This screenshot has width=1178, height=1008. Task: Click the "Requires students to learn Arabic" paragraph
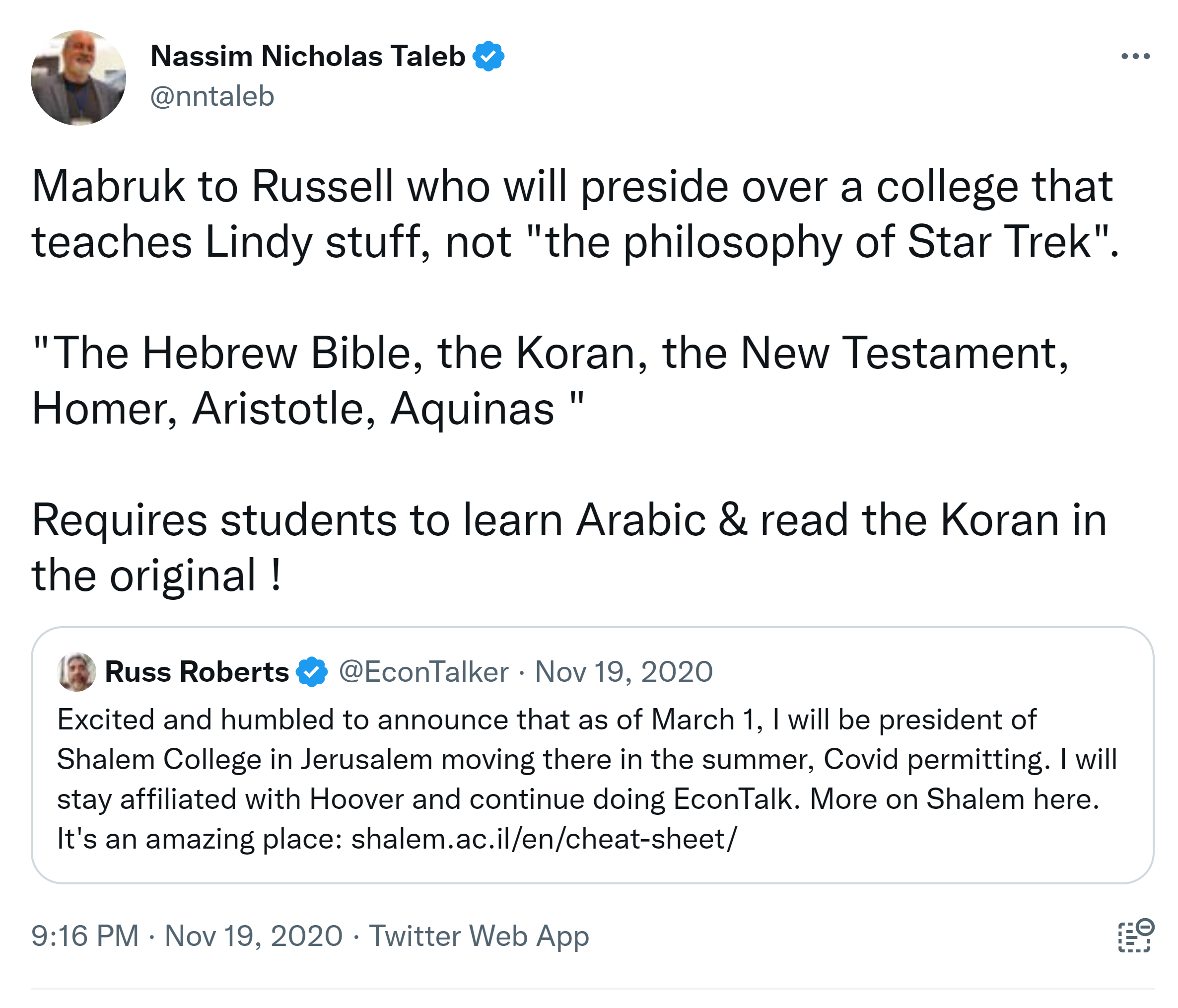click(x=568, y=547)
